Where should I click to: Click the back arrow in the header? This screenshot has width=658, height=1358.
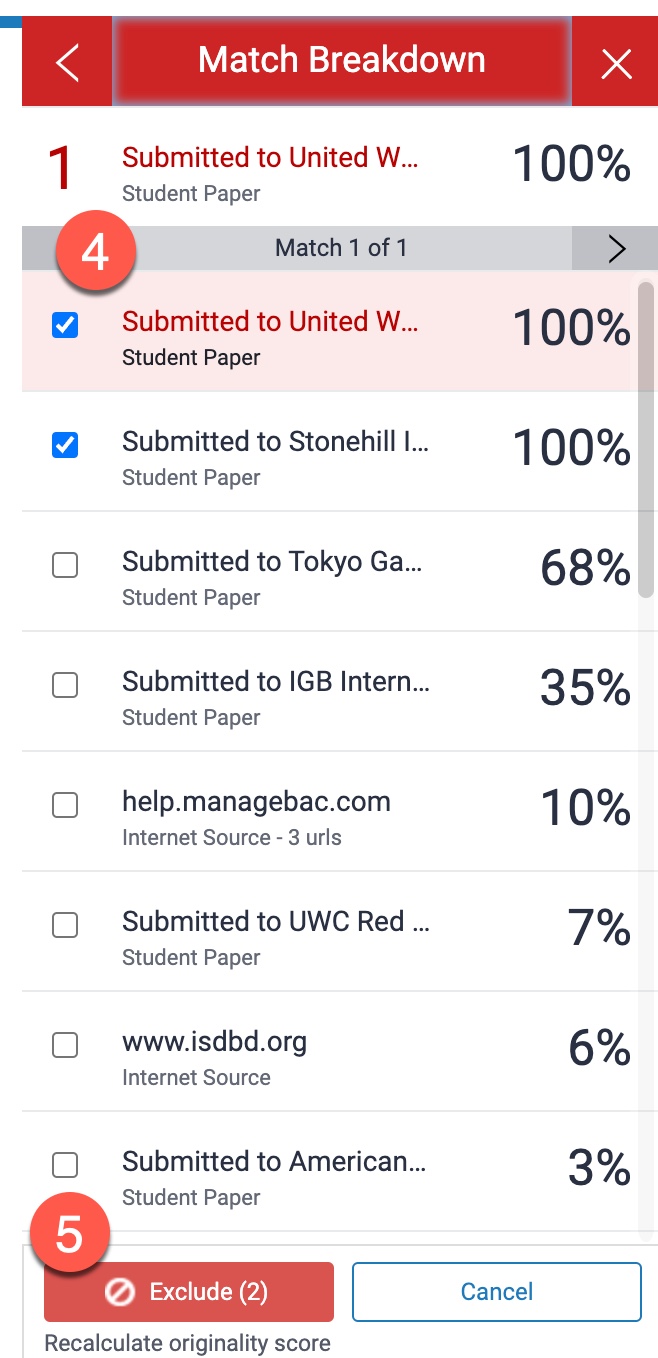coord(66,61)
